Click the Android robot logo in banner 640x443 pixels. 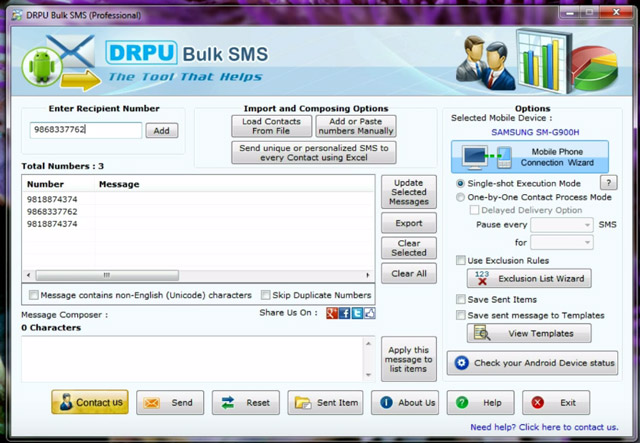coord(42,67)
